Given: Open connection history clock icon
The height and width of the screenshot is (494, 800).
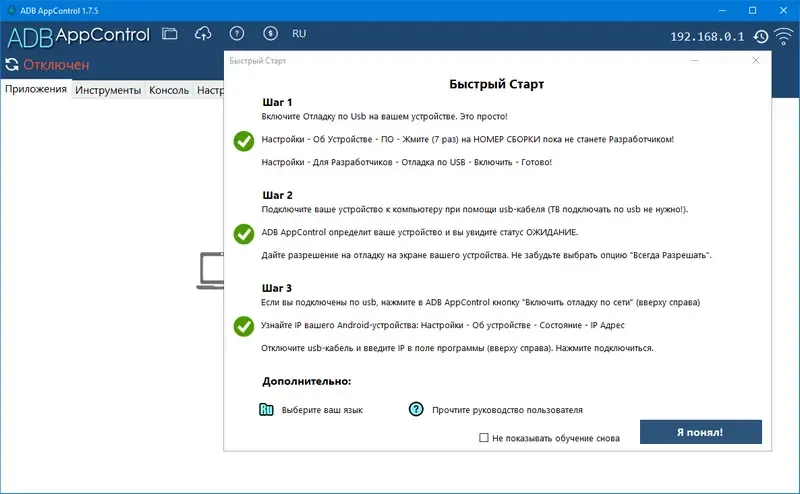Looking at the screenshot, I should tap(761, 36).
